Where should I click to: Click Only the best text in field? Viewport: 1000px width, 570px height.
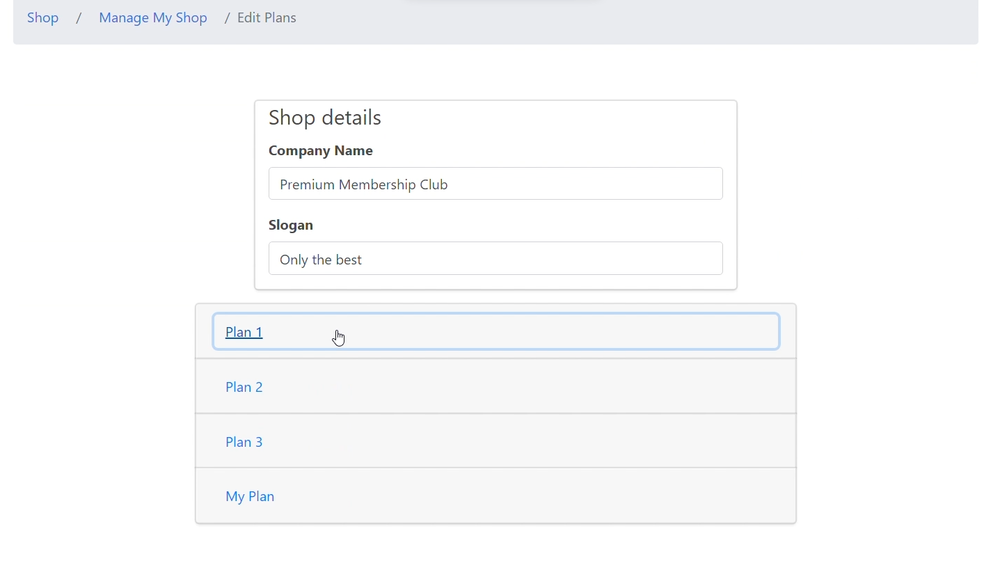[321, 259]
